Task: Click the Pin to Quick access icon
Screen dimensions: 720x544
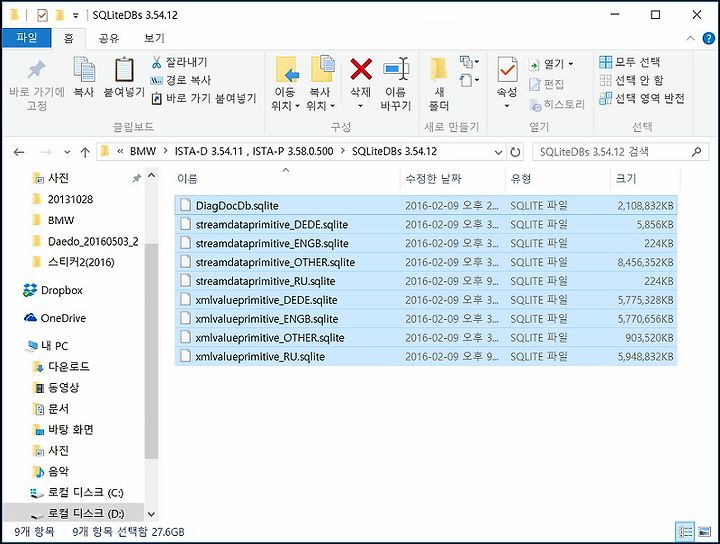Action: coord(36,70)
